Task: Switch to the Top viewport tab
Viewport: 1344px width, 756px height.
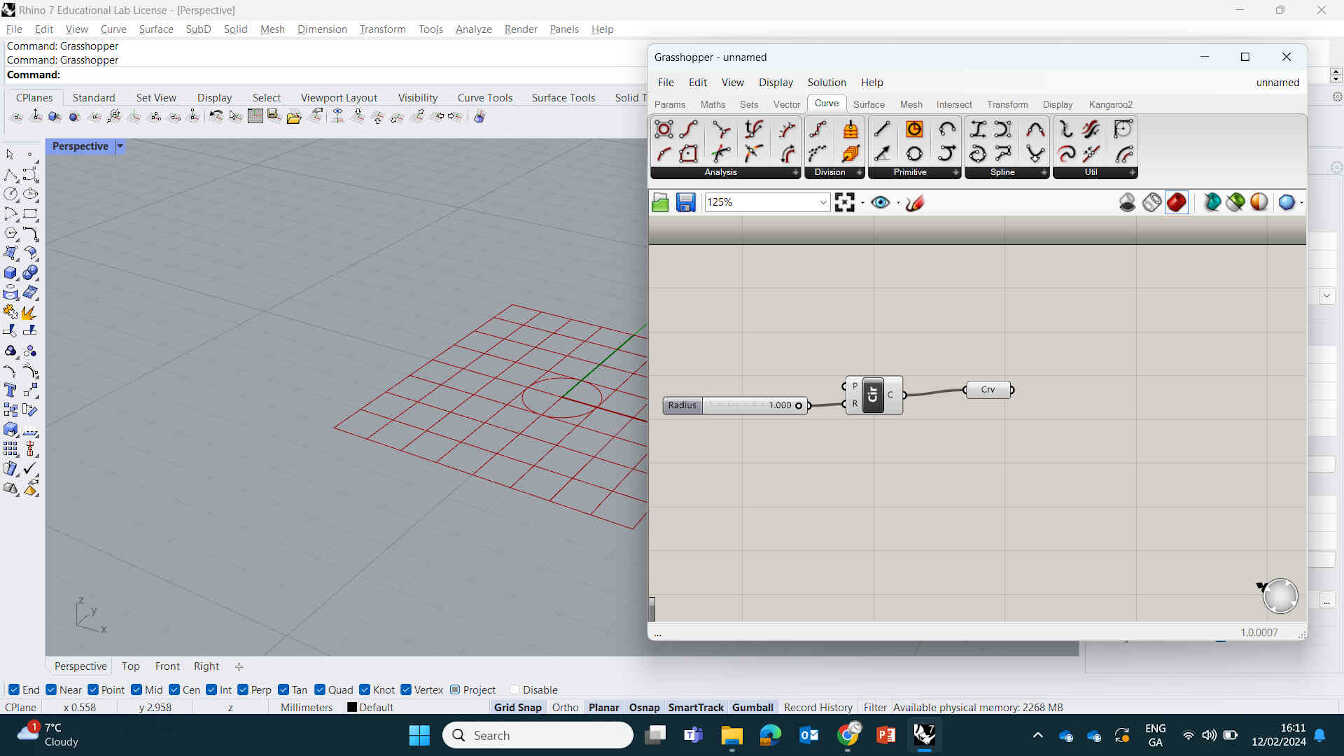Action: click(131, 666)
